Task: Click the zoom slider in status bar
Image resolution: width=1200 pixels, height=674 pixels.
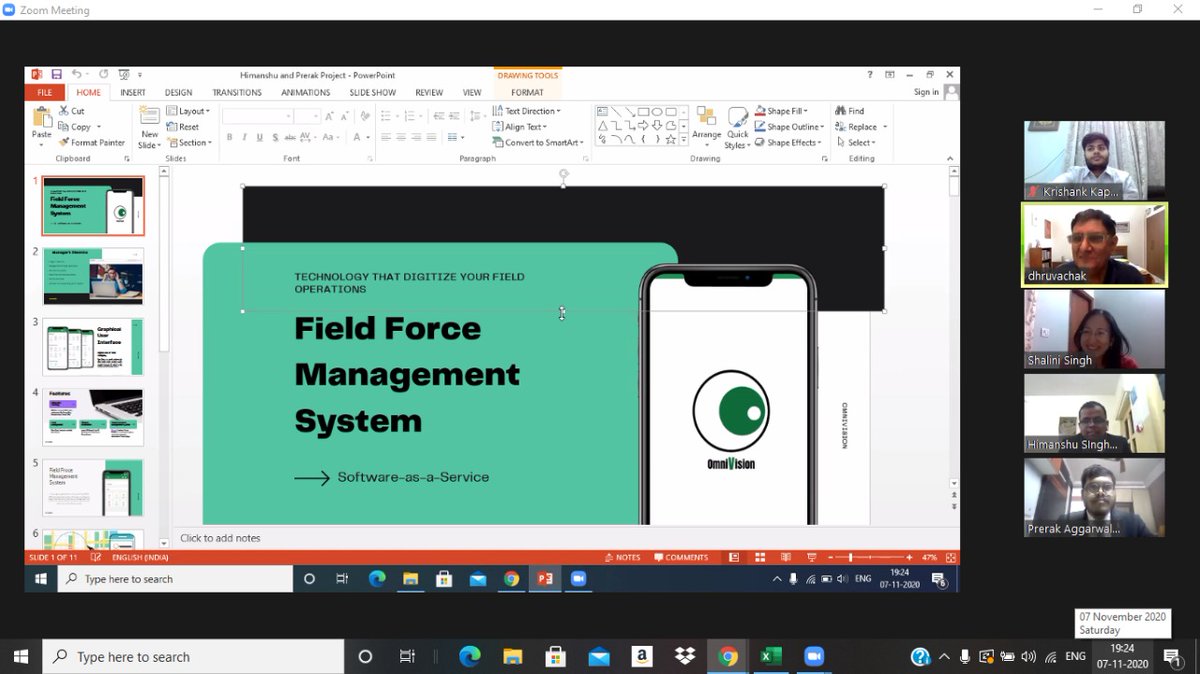Action: 871,557
